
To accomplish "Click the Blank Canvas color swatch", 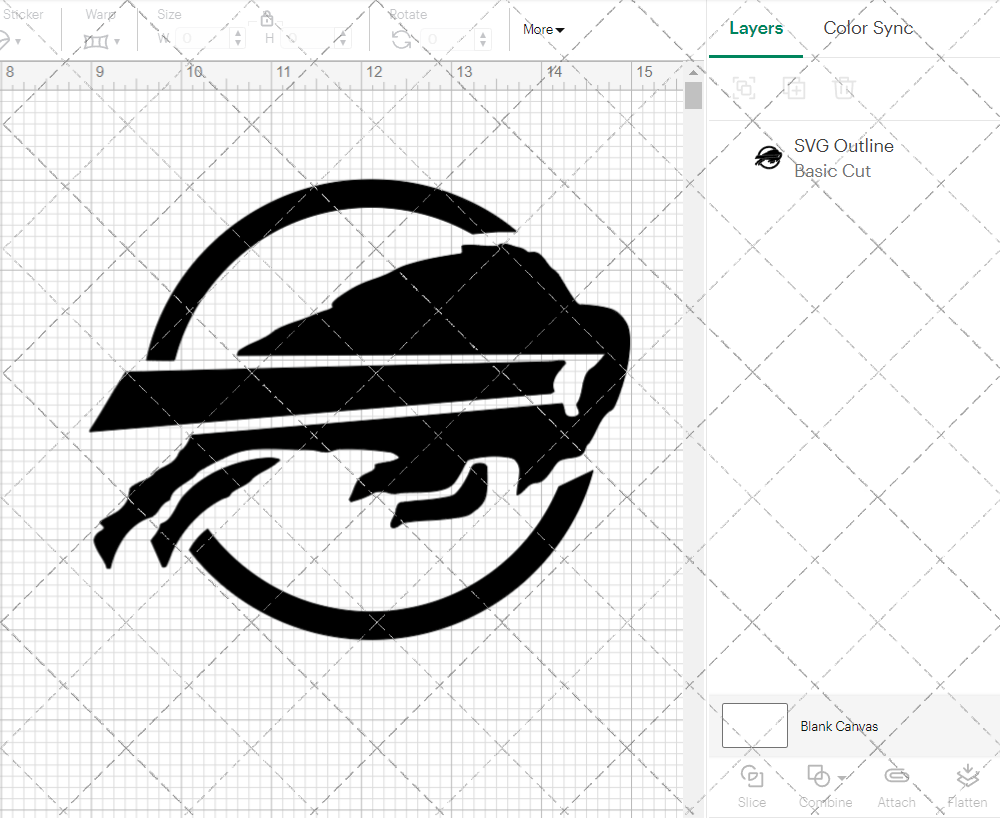I will tap(753, 725).
